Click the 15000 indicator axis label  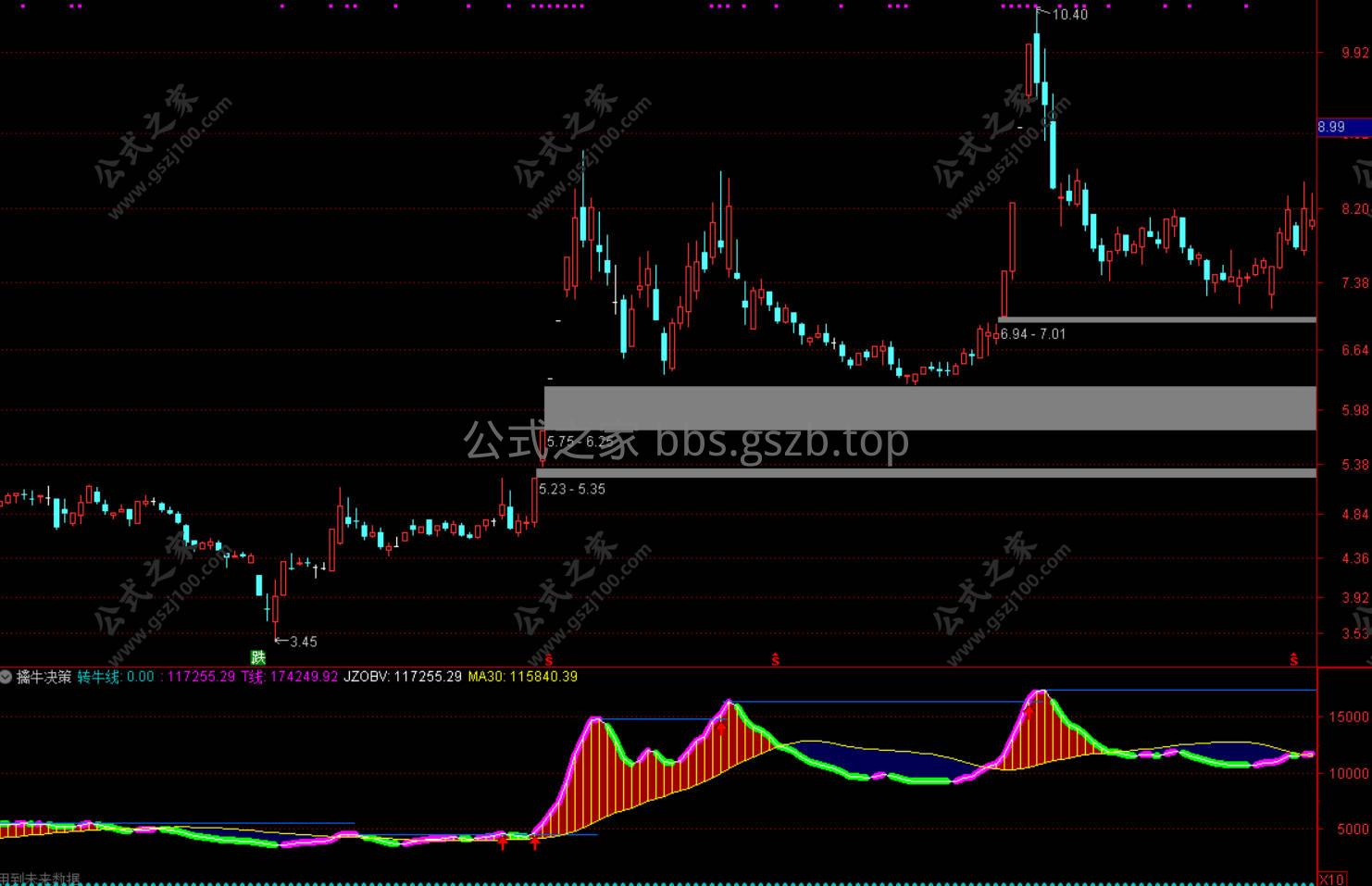click(1351, 717)
